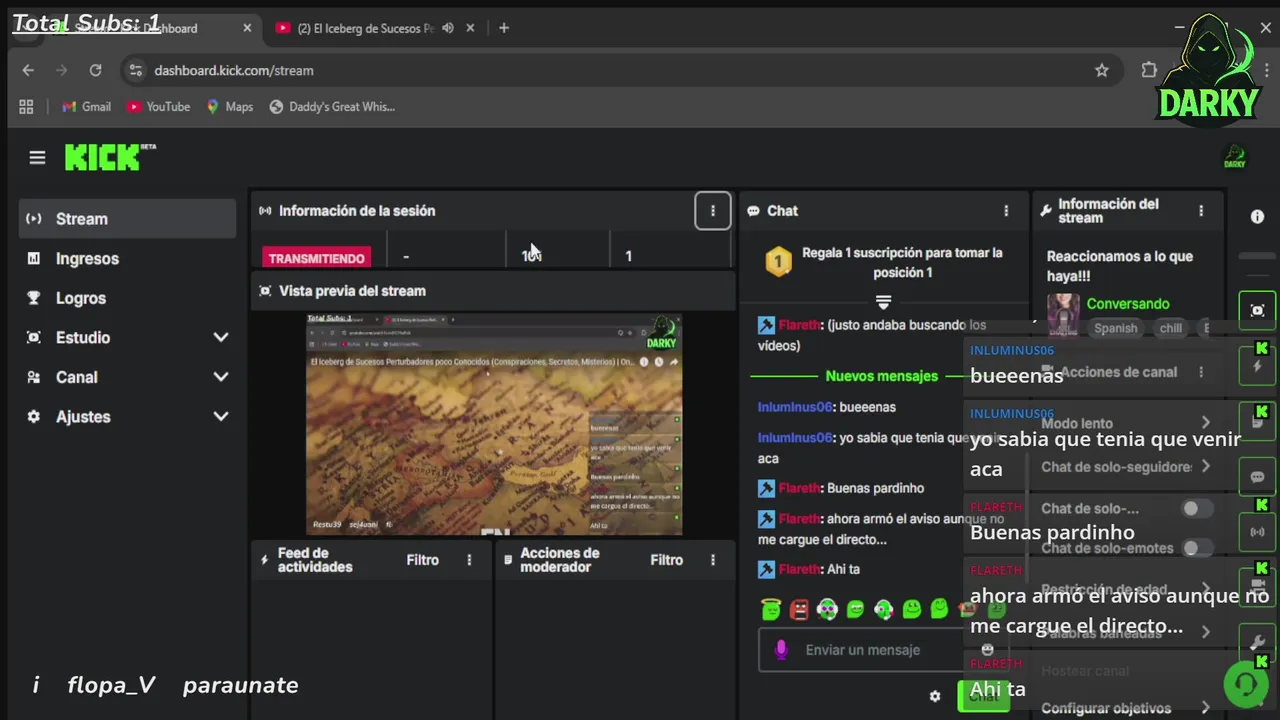
Task: Reload the dashboard page
Action: click(95, 70)
